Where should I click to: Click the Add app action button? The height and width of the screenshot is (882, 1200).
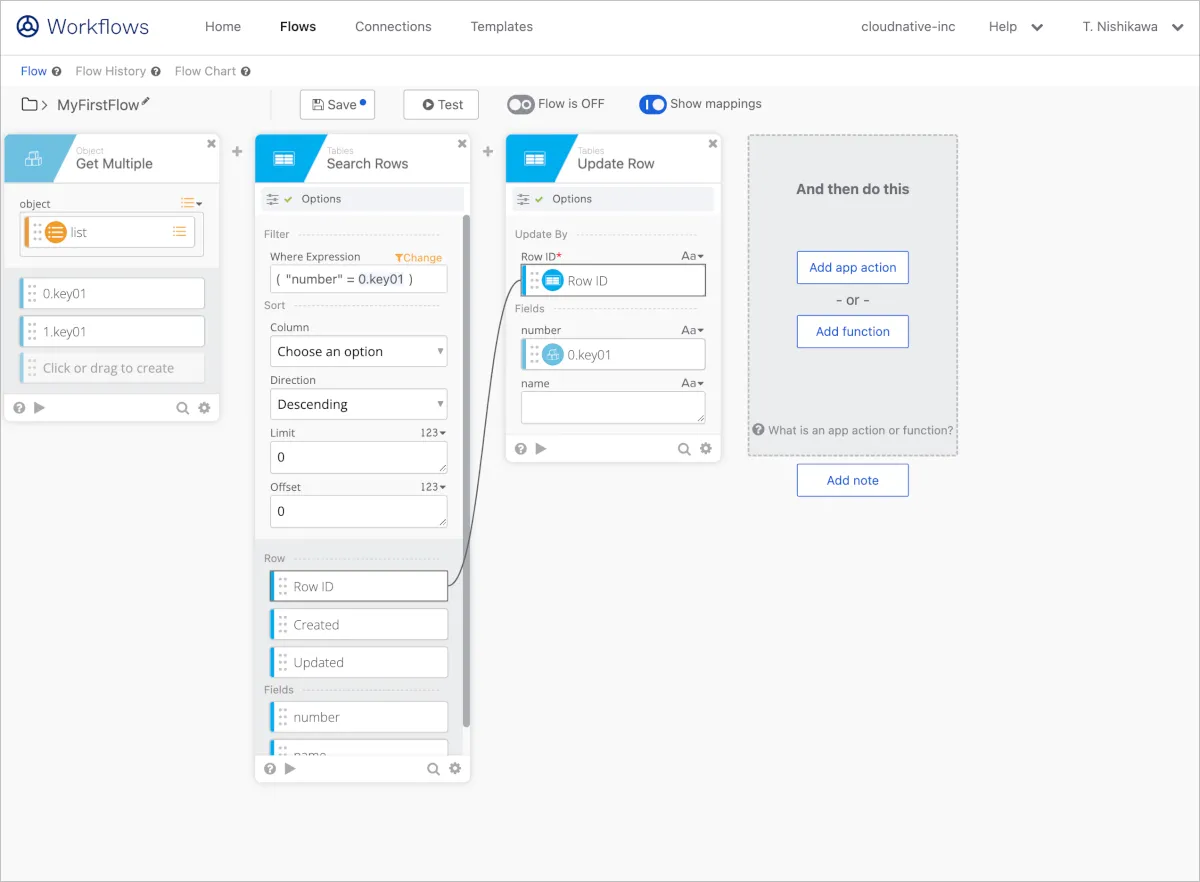coord(853,267)
